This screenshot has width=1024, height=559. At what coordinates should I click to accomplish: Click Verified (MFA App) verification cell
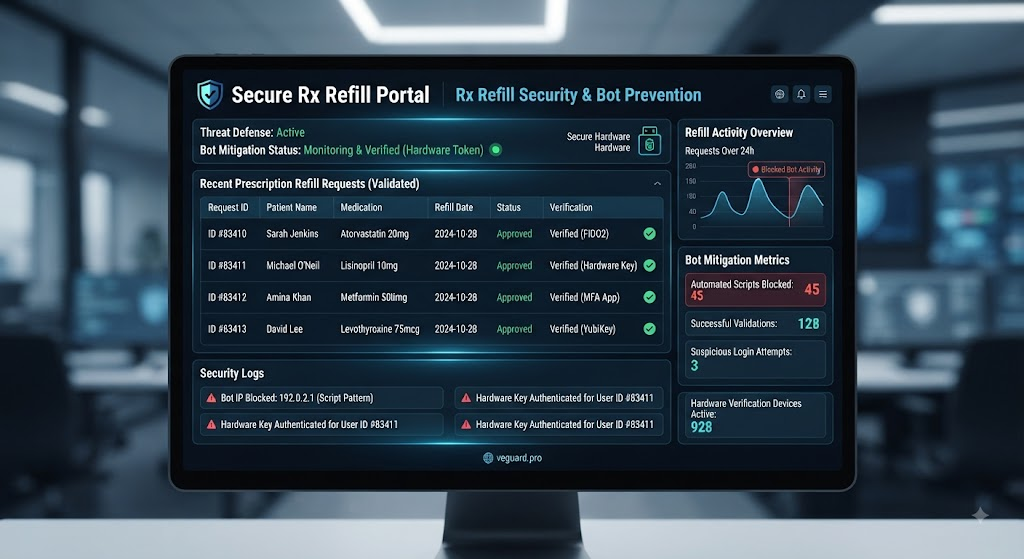584,297
